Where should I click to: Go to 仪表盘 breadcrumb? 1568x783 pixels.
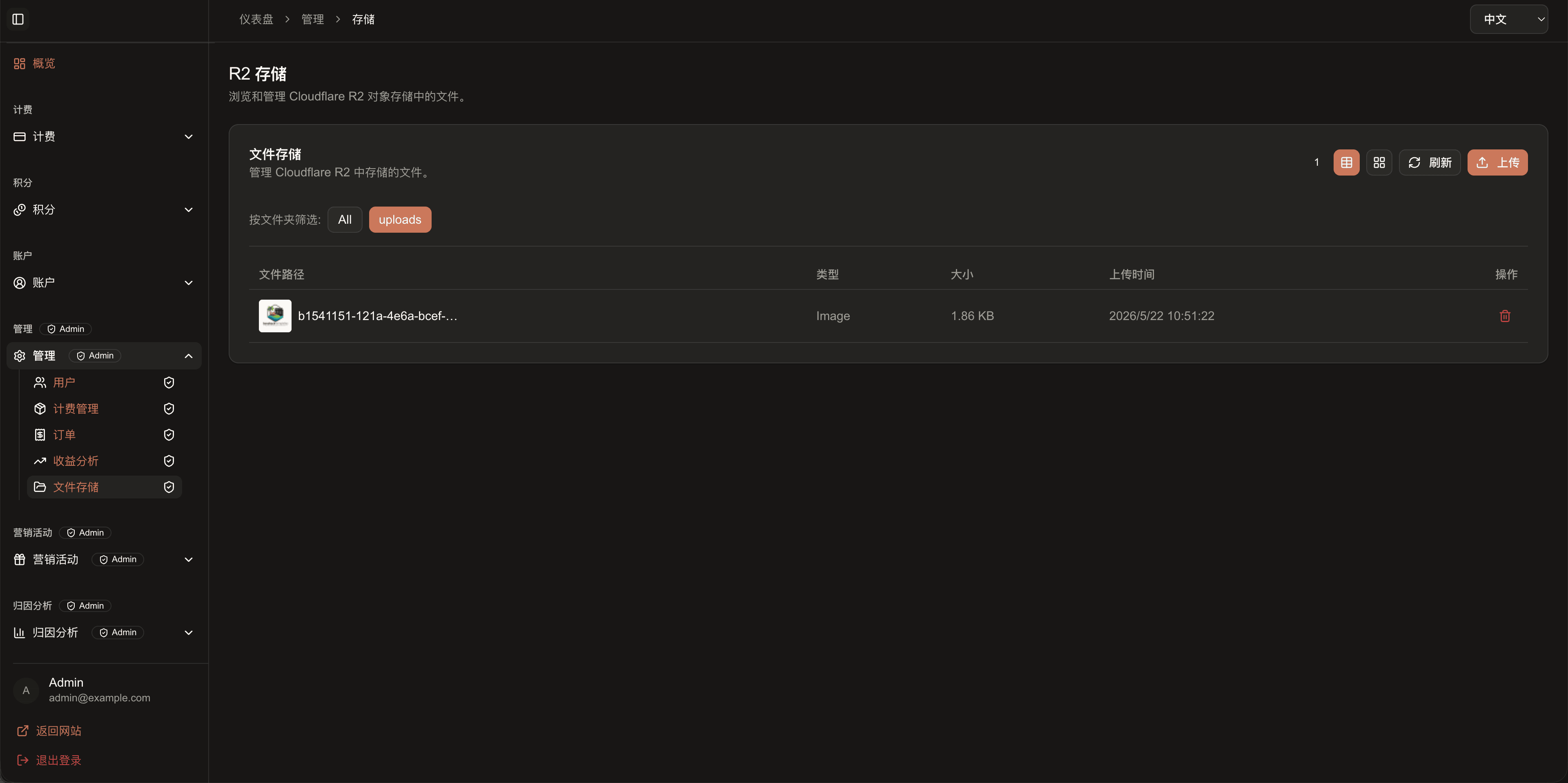[256, 20]
